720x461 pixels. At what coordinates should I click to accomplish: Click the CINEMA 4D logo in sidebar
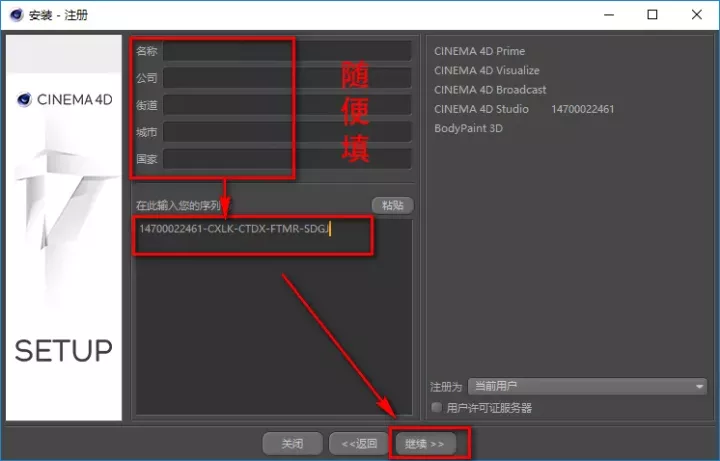pos(64,99)
